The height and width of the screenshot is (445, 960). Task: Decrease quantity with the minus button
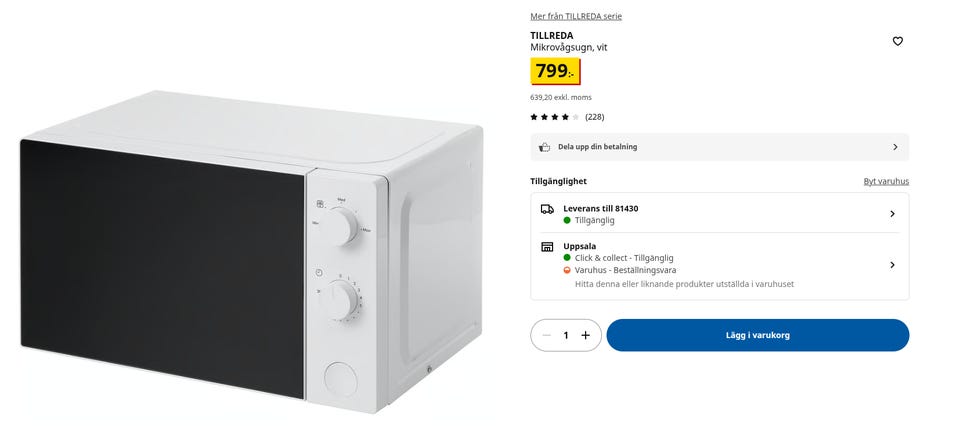pos(547,335)
